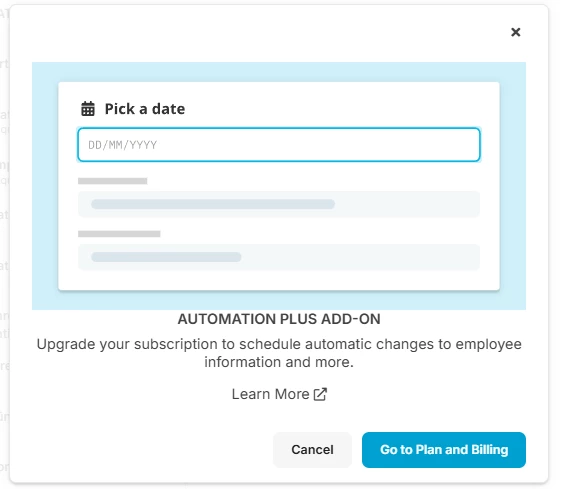Go to Plan and Billing

coord(444,449)
